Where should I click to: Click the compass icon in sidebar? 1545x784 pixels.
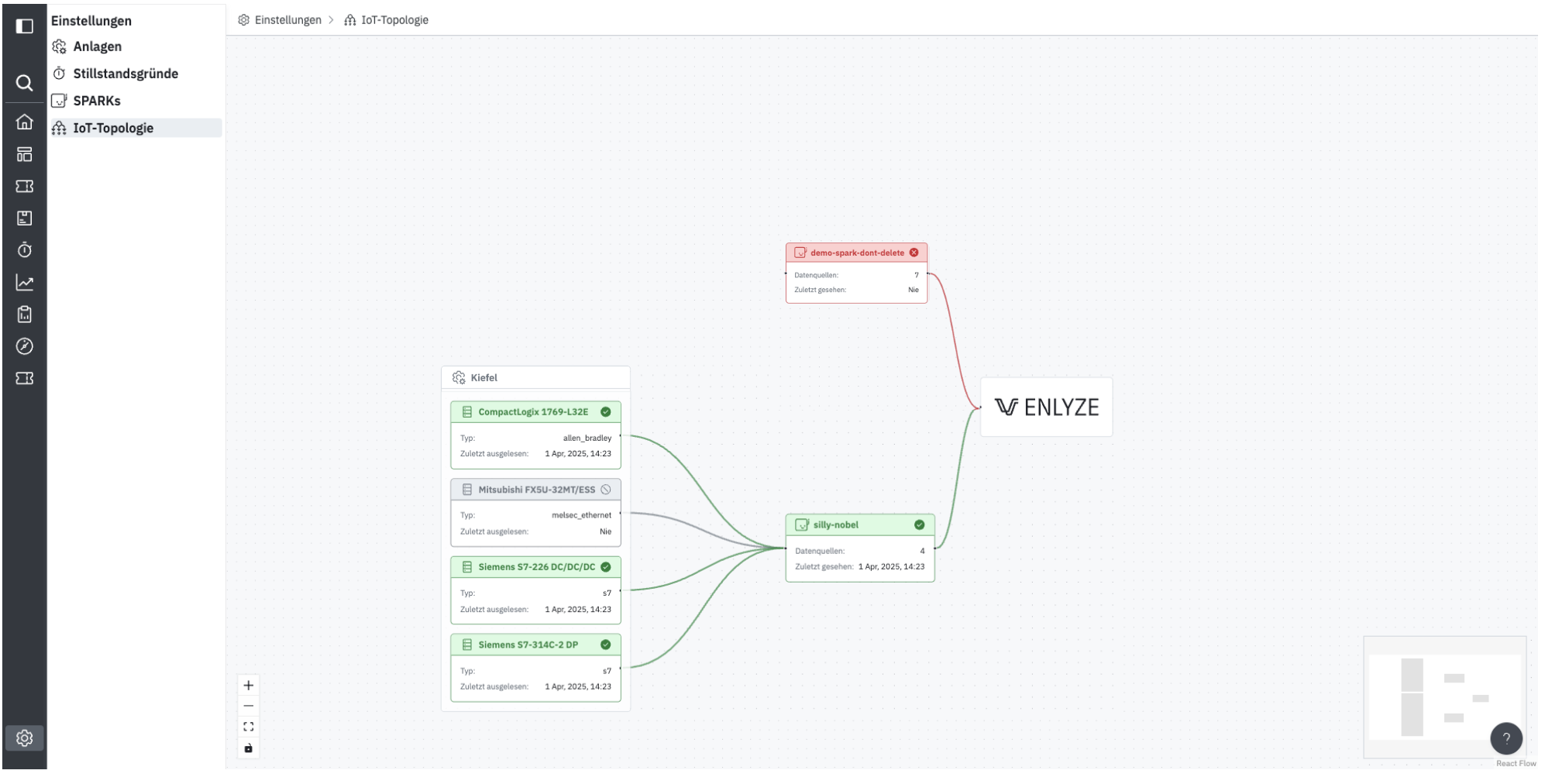click(25, 346)
